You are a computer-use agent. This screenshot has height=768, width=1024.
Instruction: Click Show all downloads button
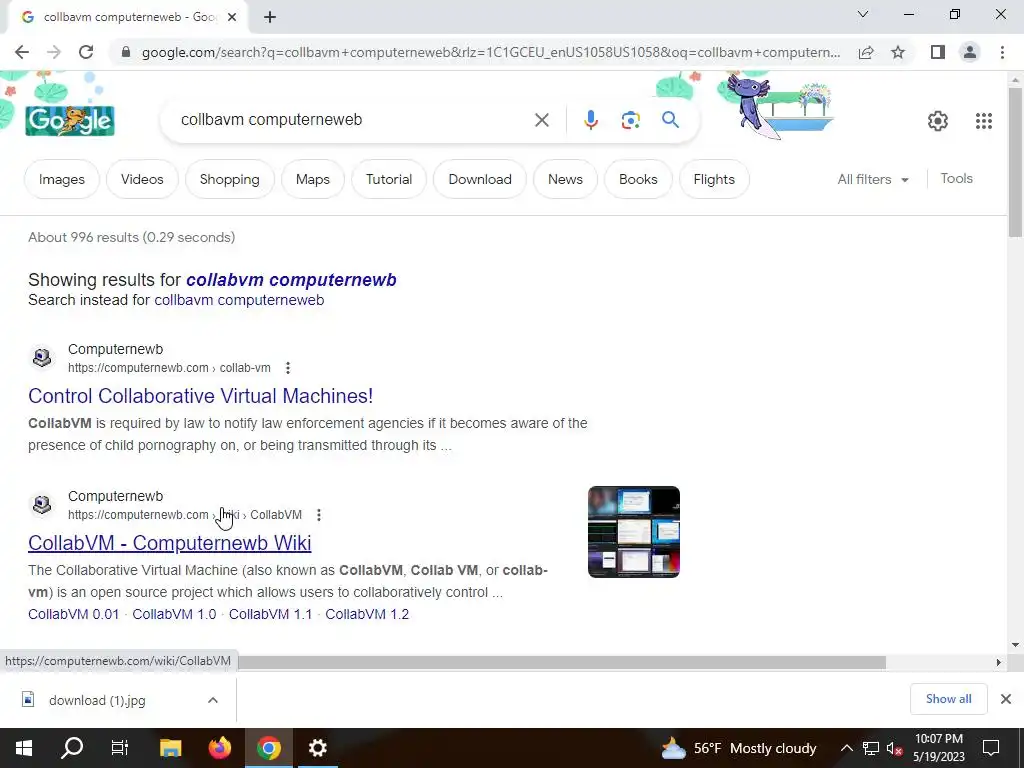click(948, 699)
